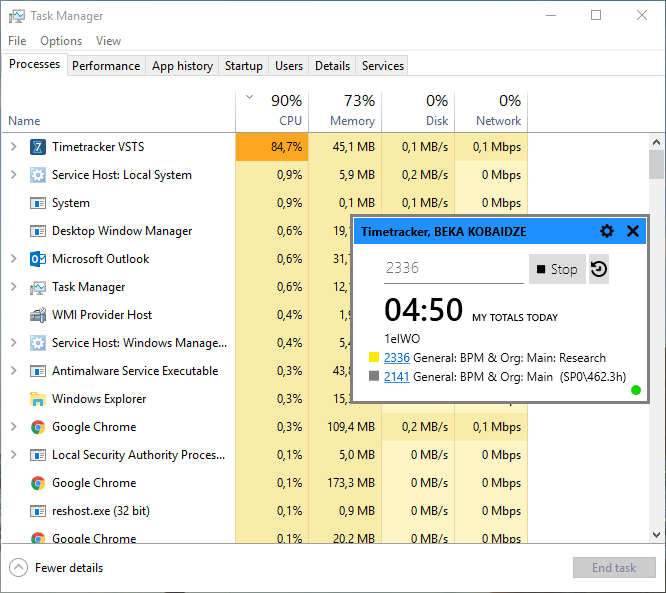Sort processes by the CPU column header
666x593 pixels.
click(272, 111)
